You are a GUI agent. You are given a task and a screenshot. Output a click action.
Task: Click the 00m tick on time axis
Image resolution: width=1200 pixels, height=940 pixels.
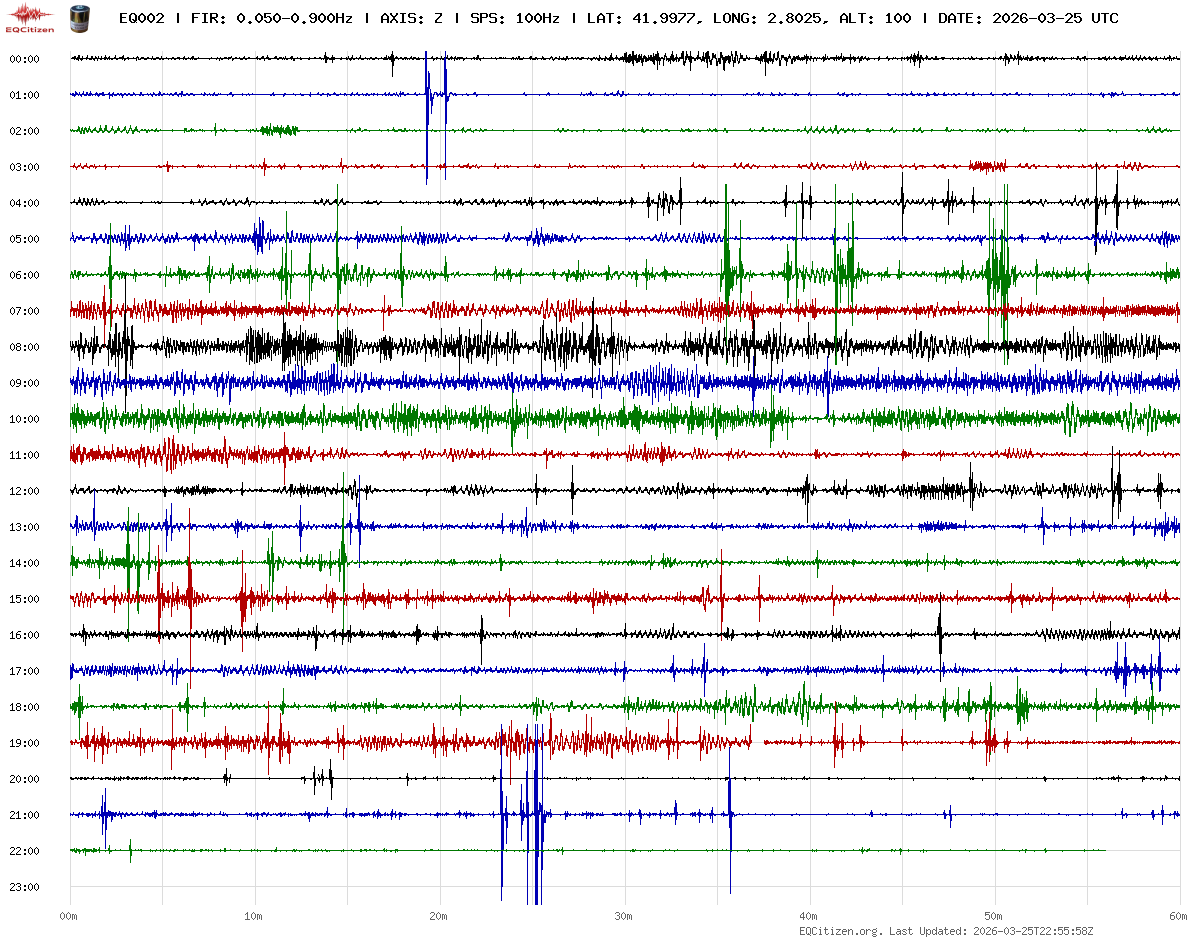point(69,915)
